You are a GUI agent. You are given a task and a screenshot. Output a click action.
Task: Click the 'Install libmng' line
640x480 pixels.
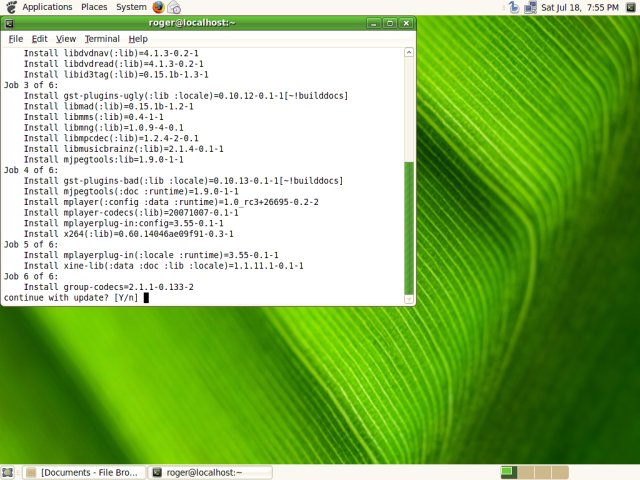104,127
